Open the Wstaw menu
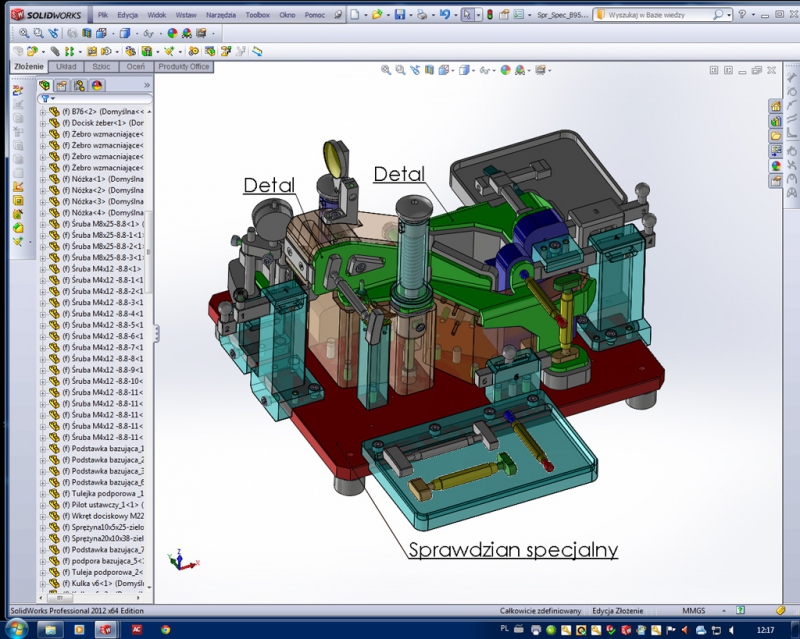800x639 pixels. [x=187, y=16]
